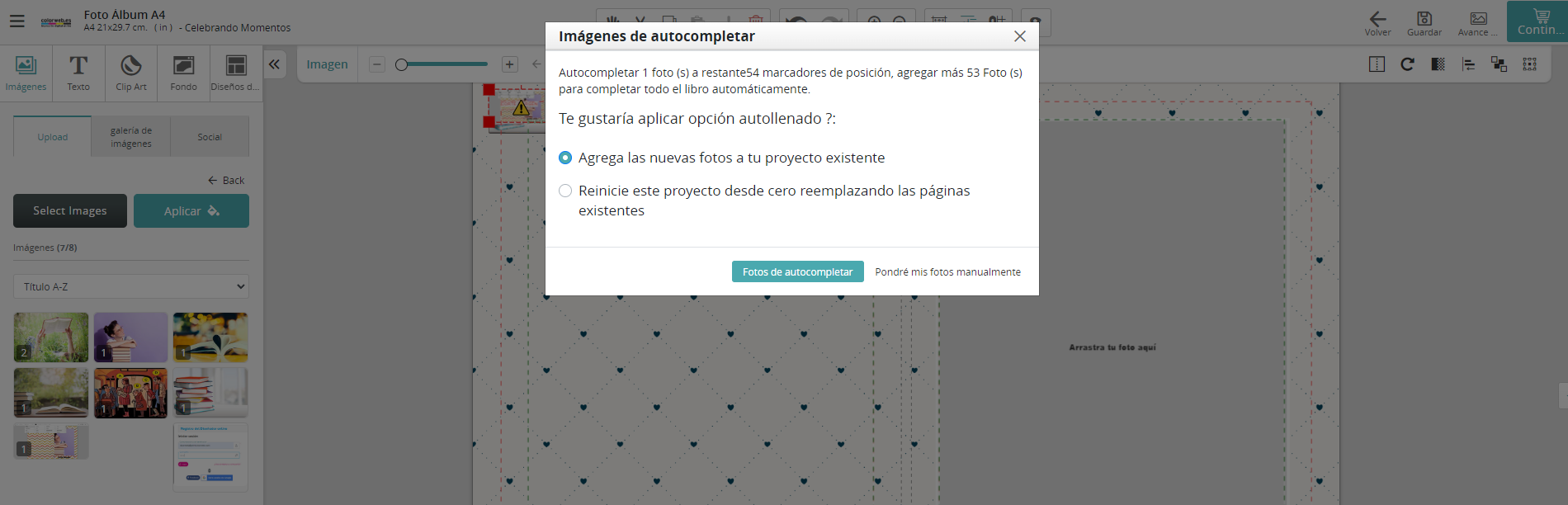Decrease image size with minus button
The image size is (1568, 505).
click(377, 64)
